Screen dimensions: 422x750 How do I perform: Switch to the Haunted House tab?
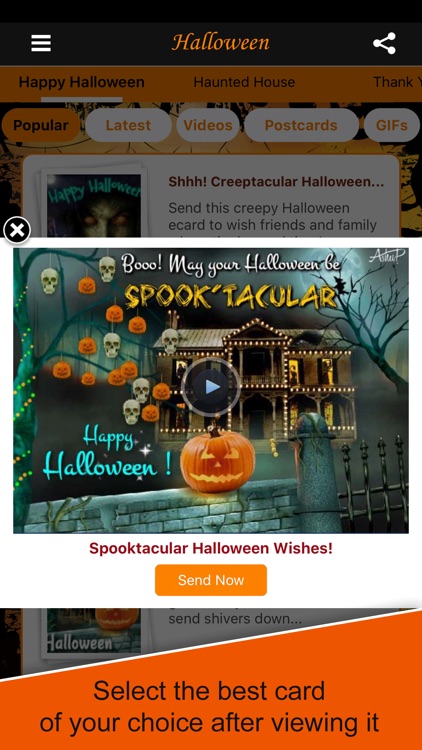(244, 82)
